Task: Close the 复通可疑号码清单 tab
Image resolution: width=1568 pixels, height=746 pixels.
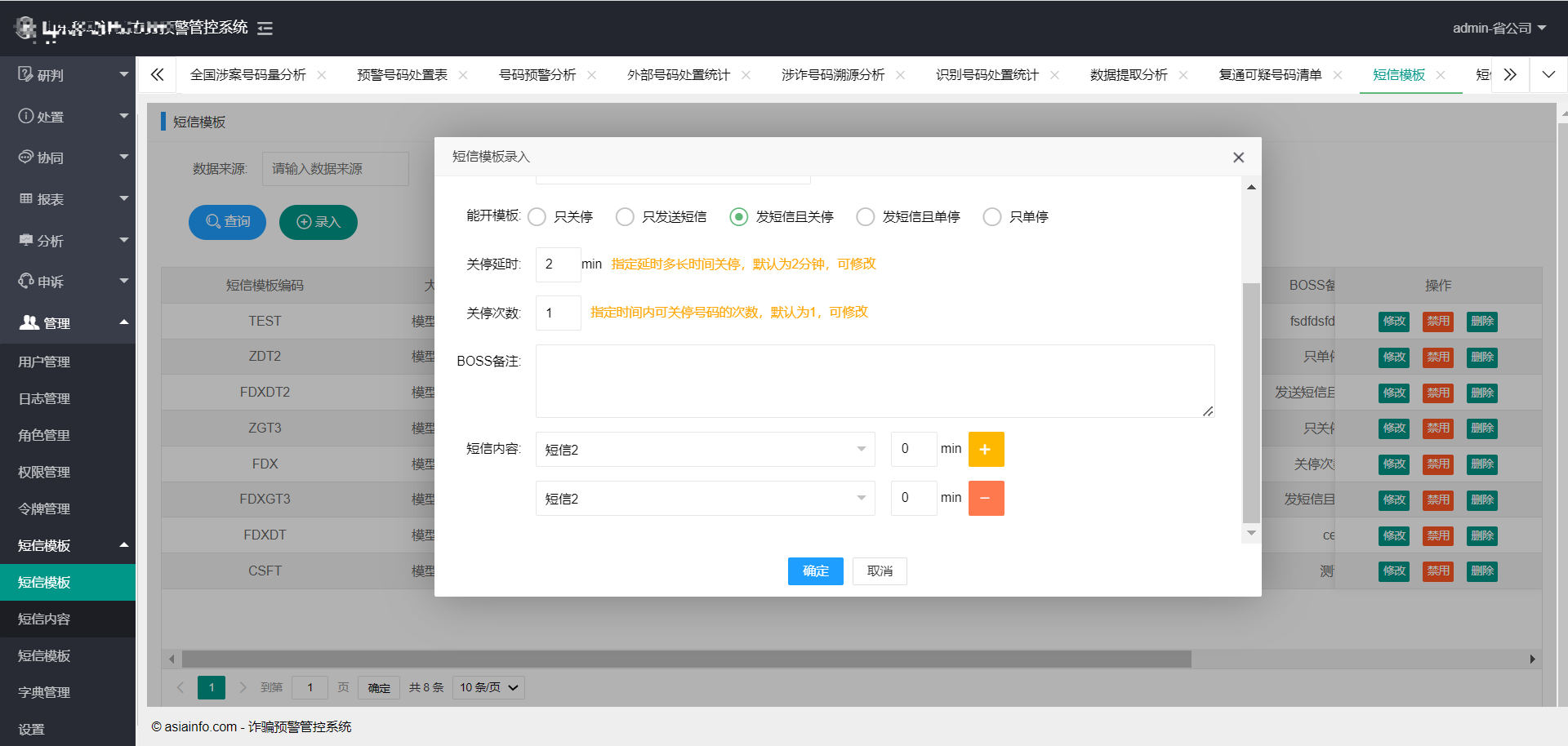Action: point(1338,75)
